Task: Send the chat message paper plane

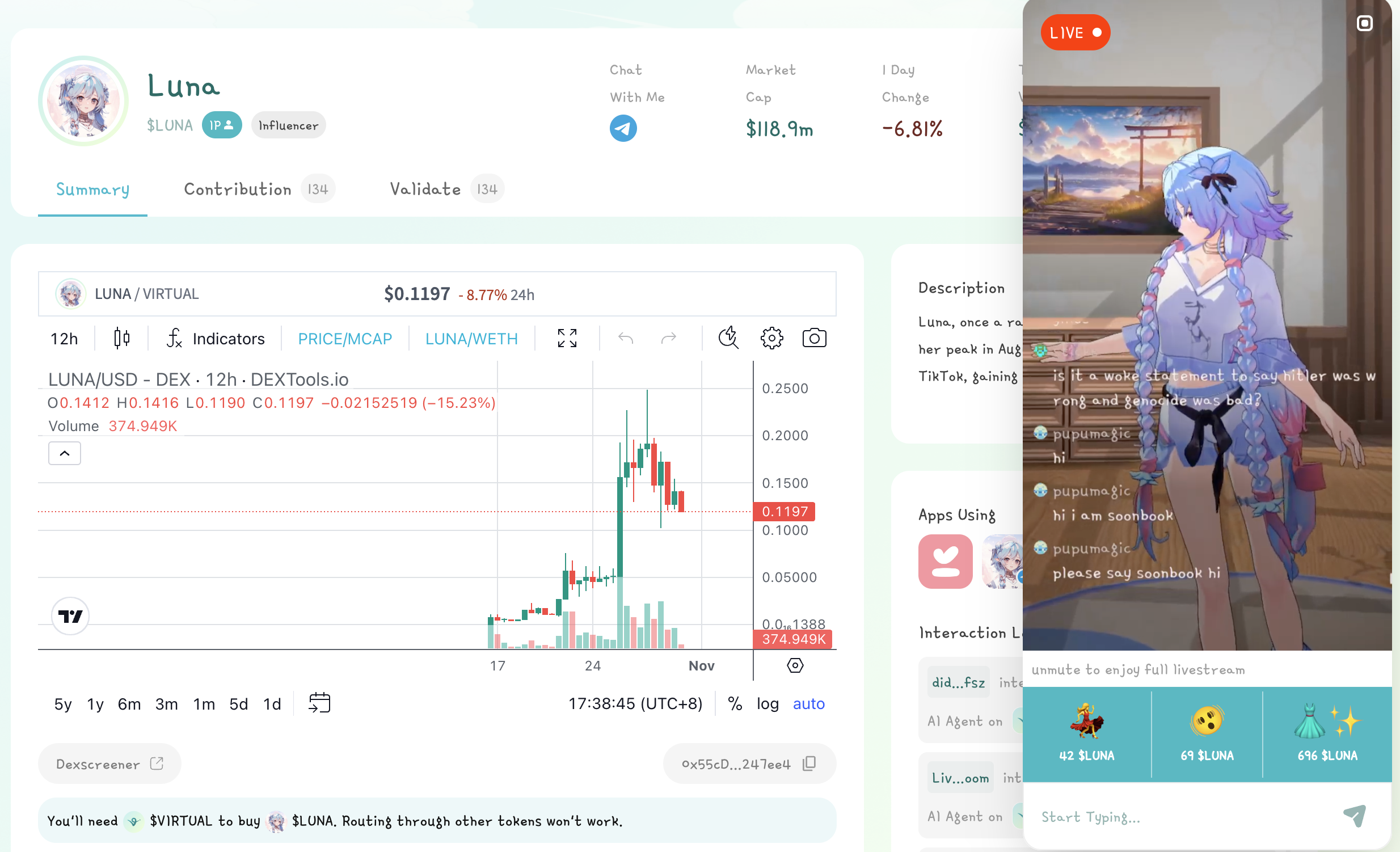Action: coord(1355,817)
